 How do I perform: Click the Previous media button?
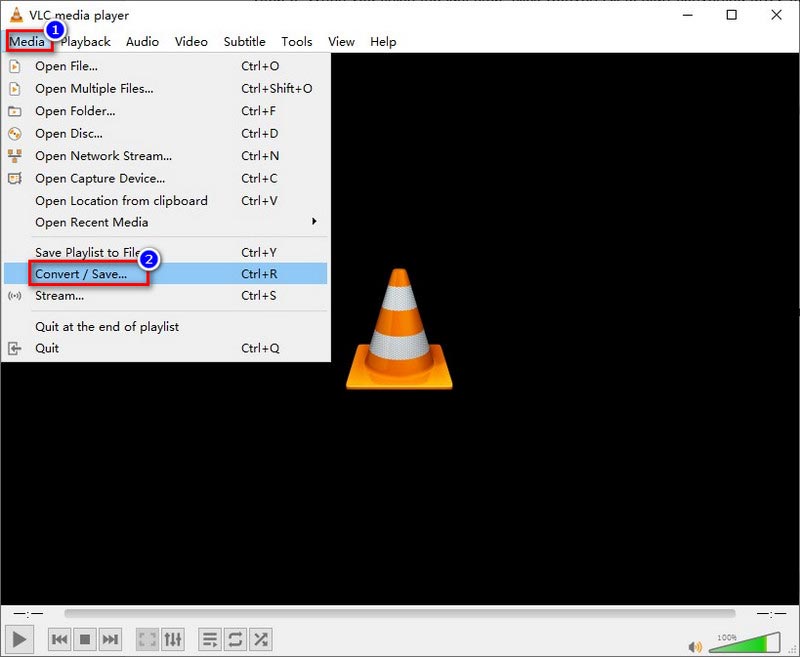tap(60, 639)
